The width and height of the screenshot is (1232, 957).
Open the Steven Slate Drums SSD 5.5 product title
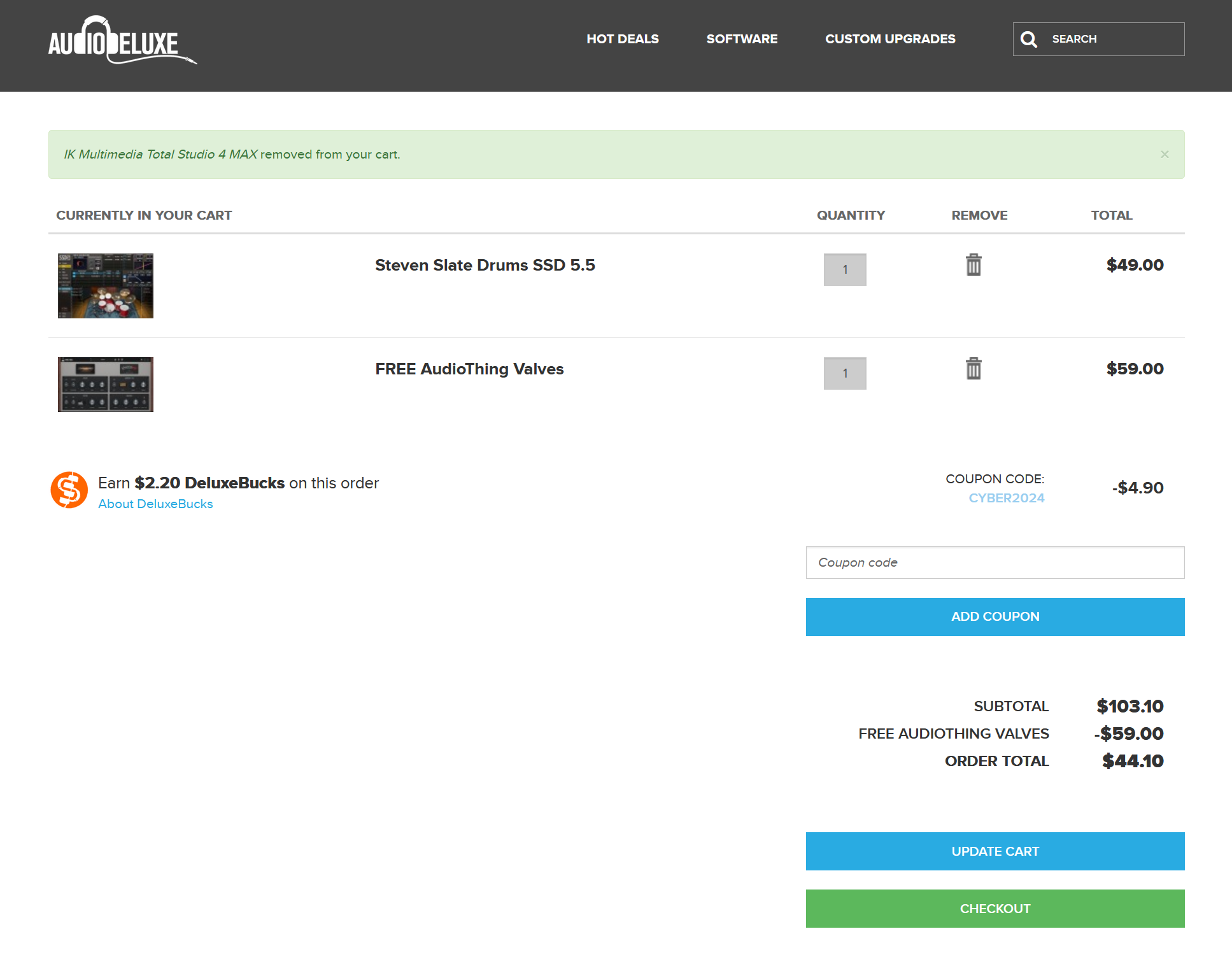click(485, 265)
